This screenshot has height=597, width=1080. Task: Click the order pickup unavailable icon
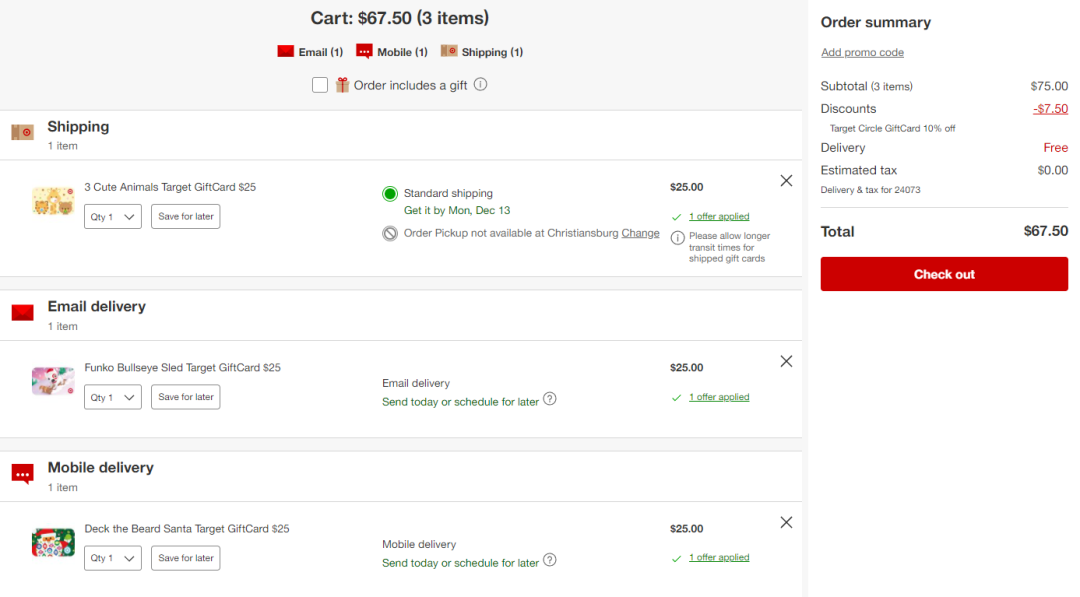[x=390, y=233]
